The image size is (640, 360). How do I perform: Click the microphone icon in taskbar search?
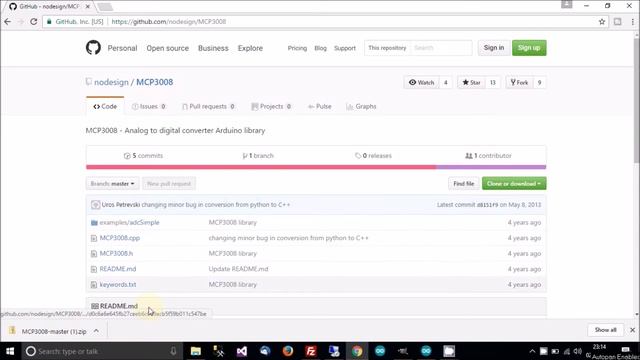173,351
